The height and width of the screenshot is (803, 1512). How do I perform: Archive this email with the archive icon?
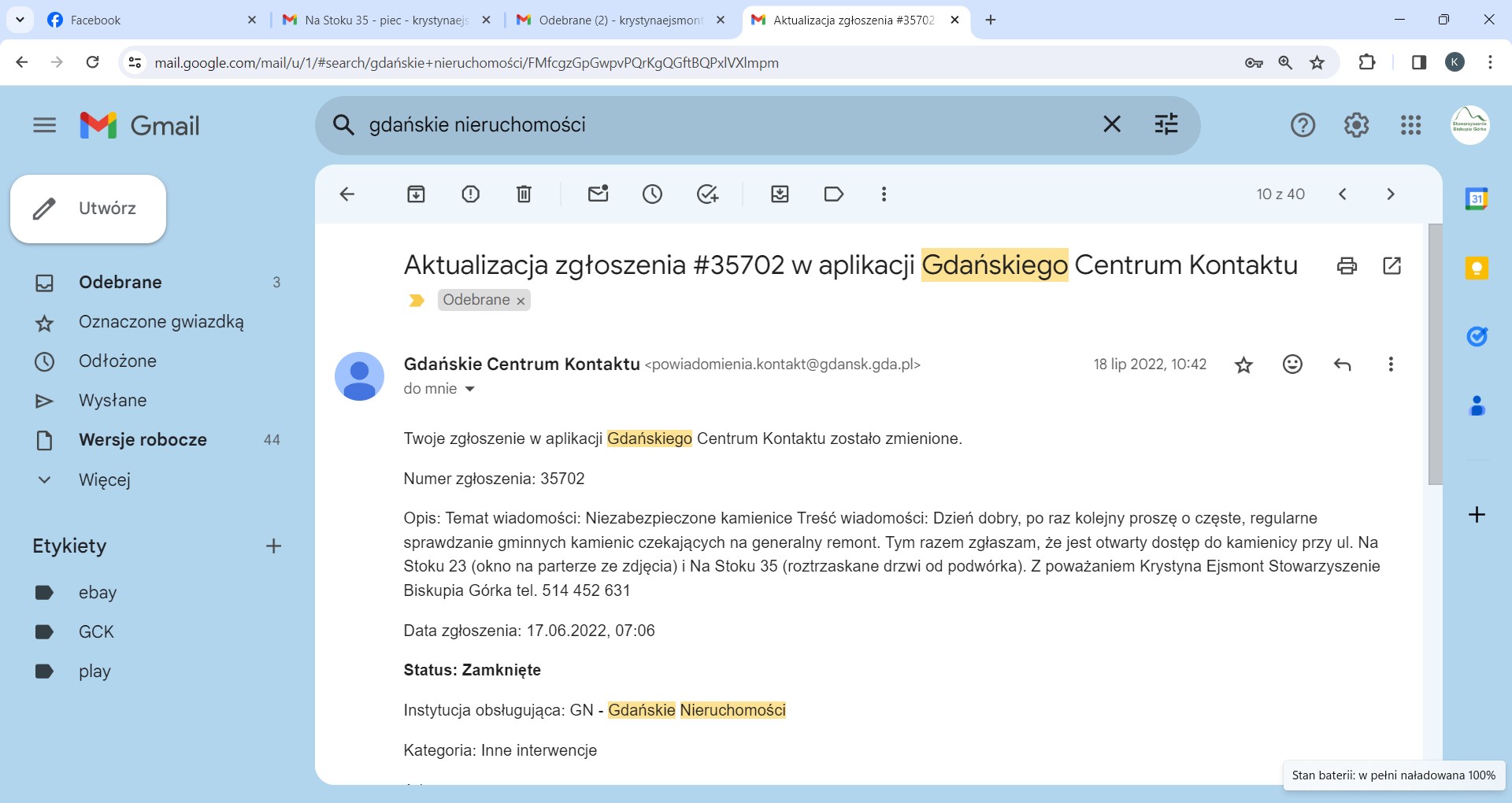pos(416,194)
